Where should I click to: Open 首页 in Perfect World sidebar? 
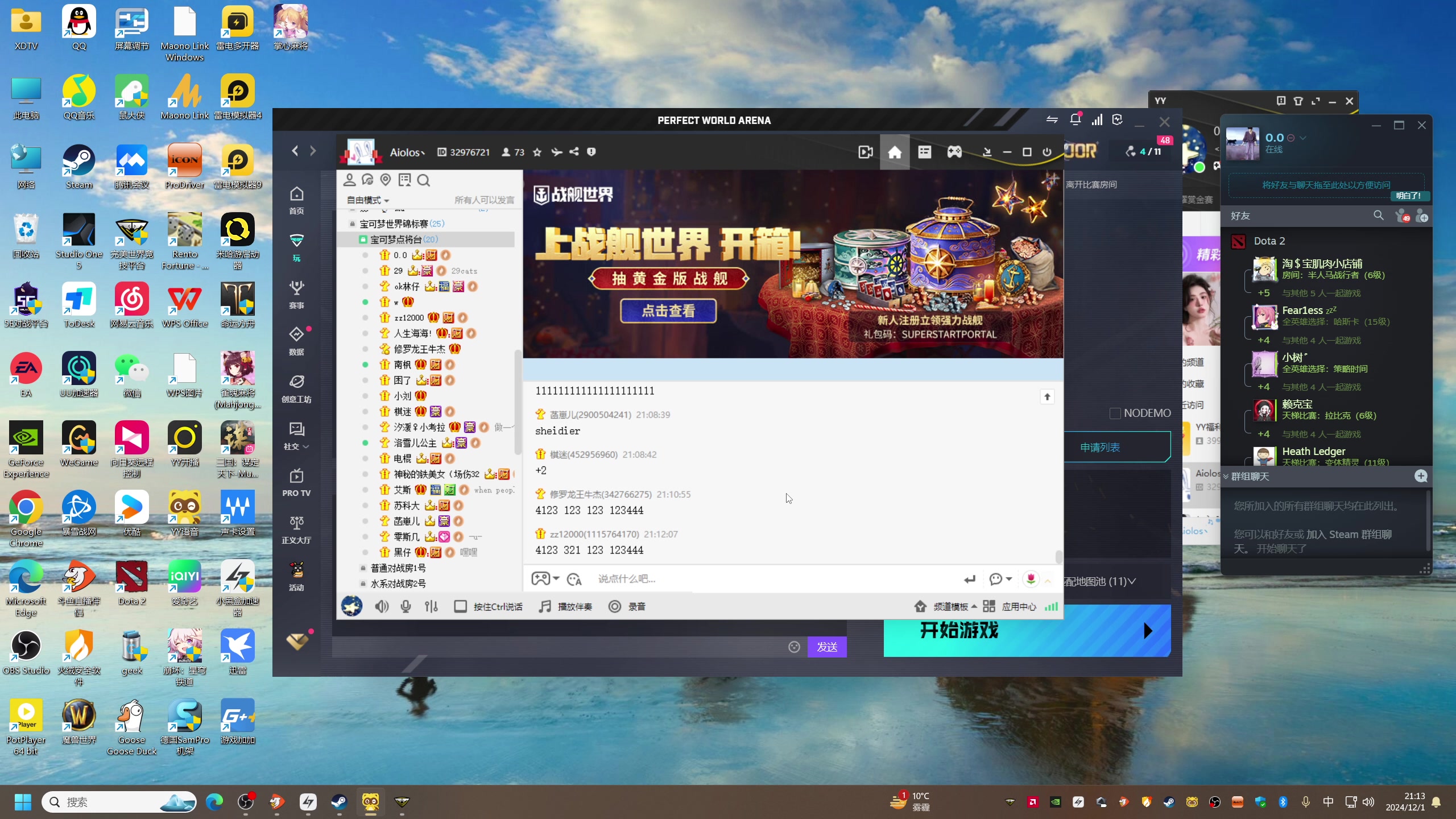coord(296,201)
